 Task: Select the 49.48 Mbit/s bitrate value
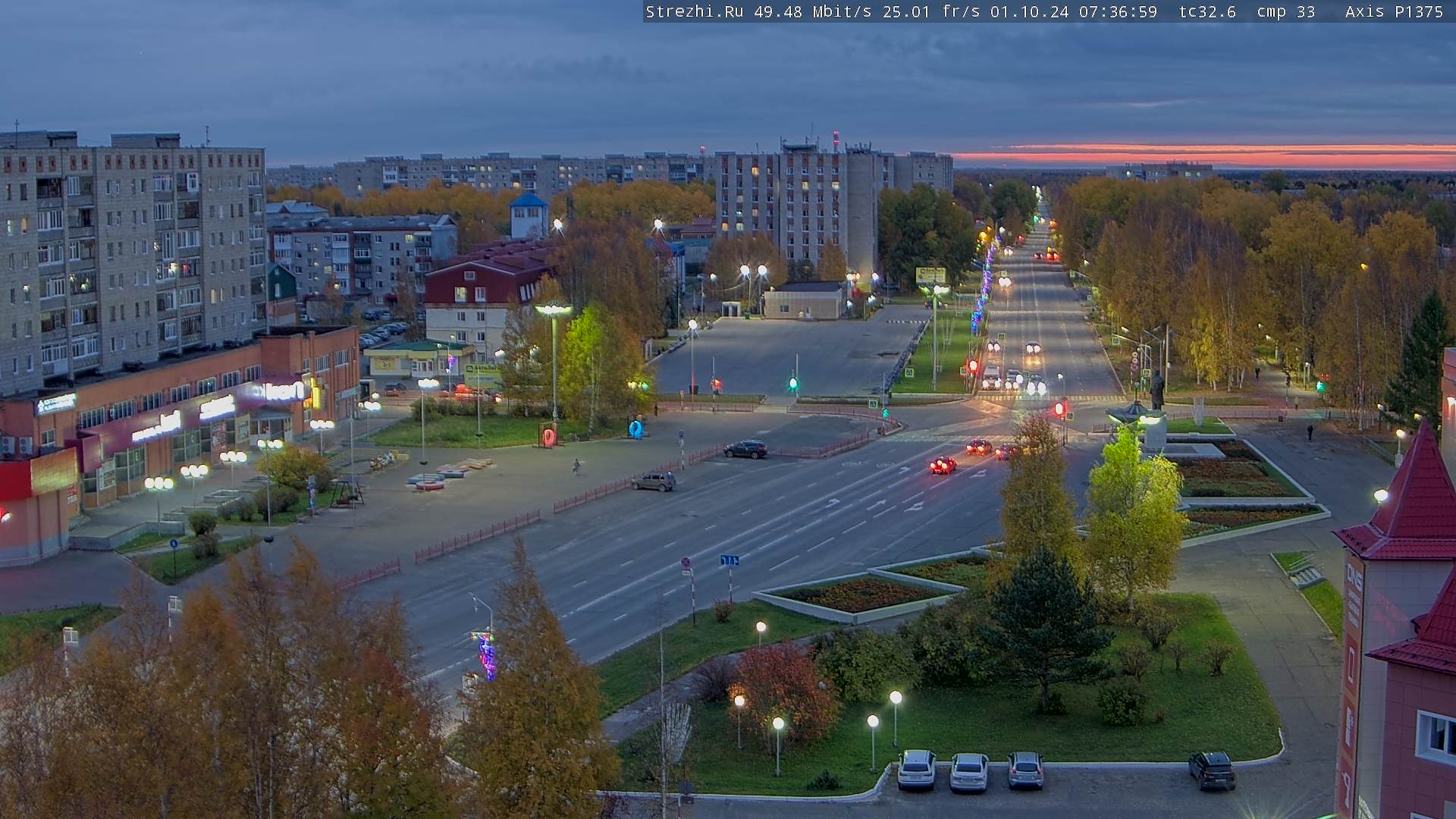pyautogui.click(x=813, y=11)
